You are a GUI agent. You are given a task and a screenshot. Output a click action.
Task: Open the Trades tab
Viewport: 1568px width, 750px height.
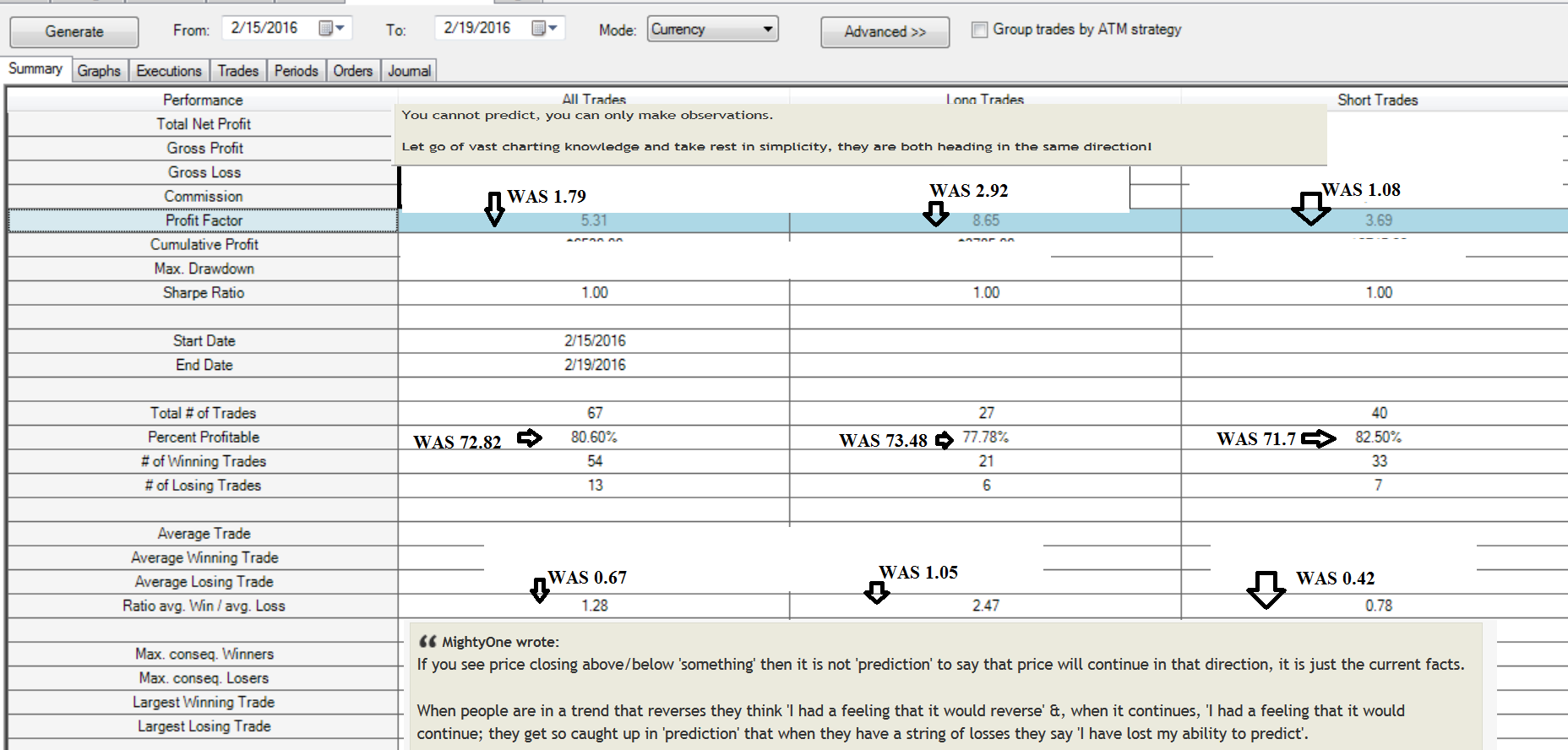pyautogui.click(x=238, y=71)
